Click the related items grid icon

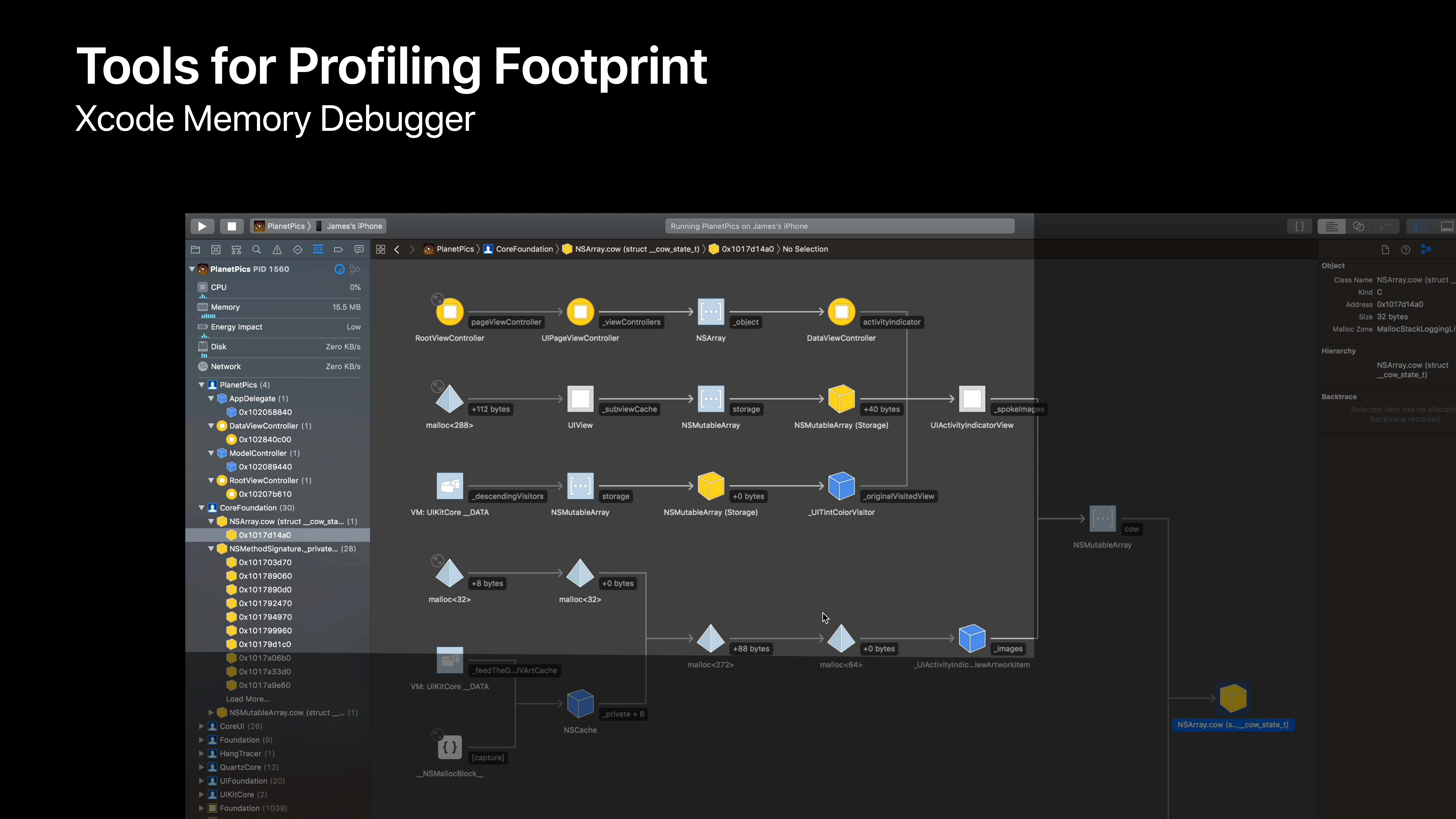coord(380,249)
